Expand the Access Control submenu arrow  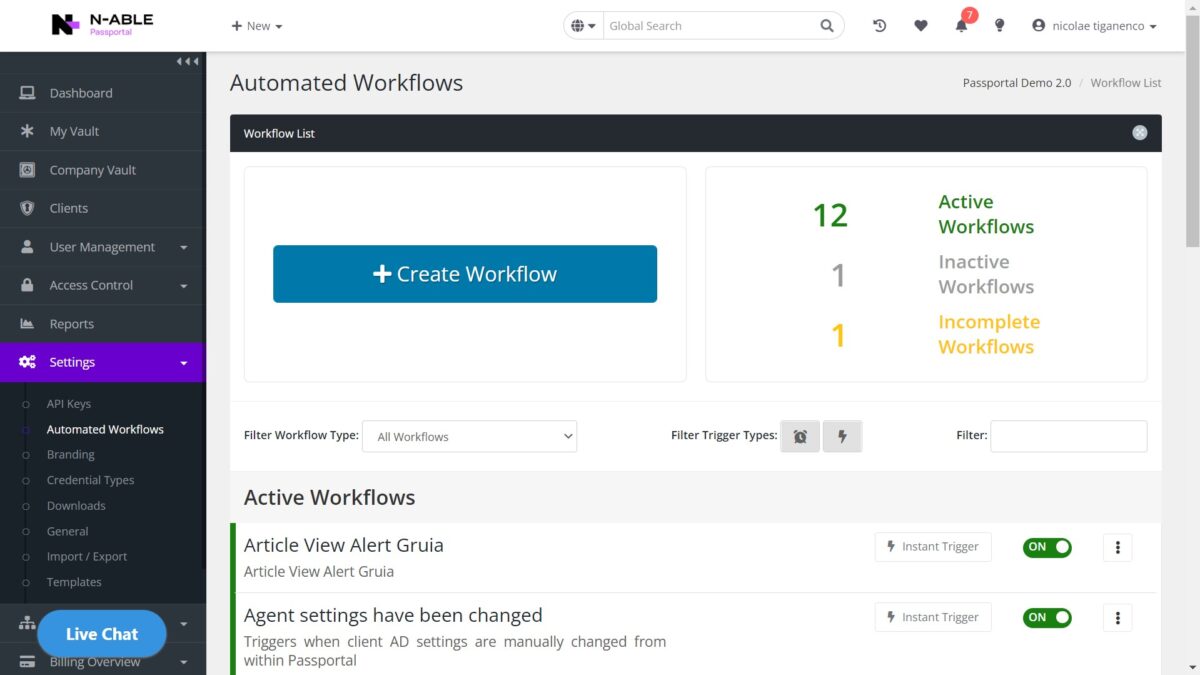184,286
